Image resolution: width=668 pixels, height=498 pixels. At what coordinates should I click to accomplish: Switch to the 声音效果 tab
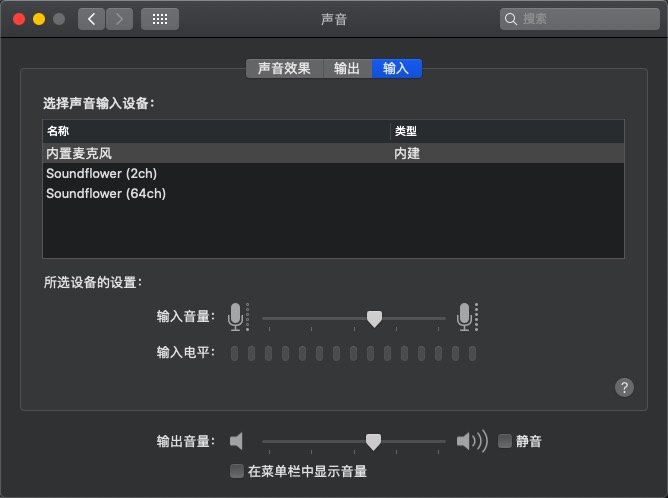pyautogui.click(x=284, y=69)
